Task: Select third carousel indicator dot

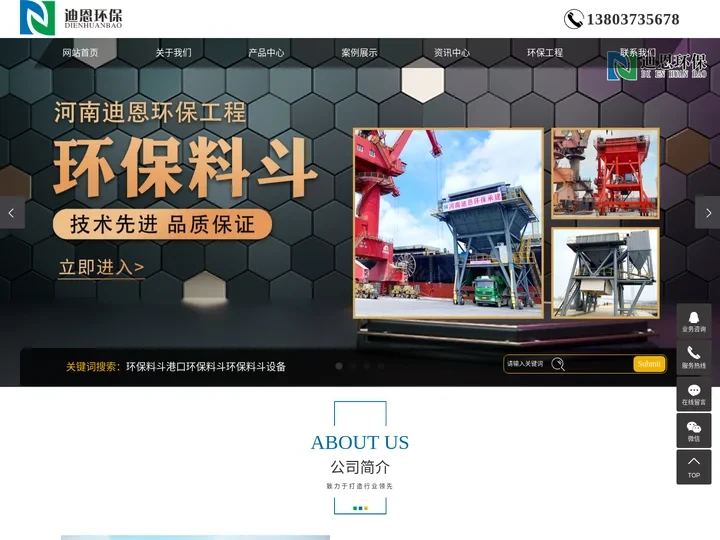Action: pos(367,366)
